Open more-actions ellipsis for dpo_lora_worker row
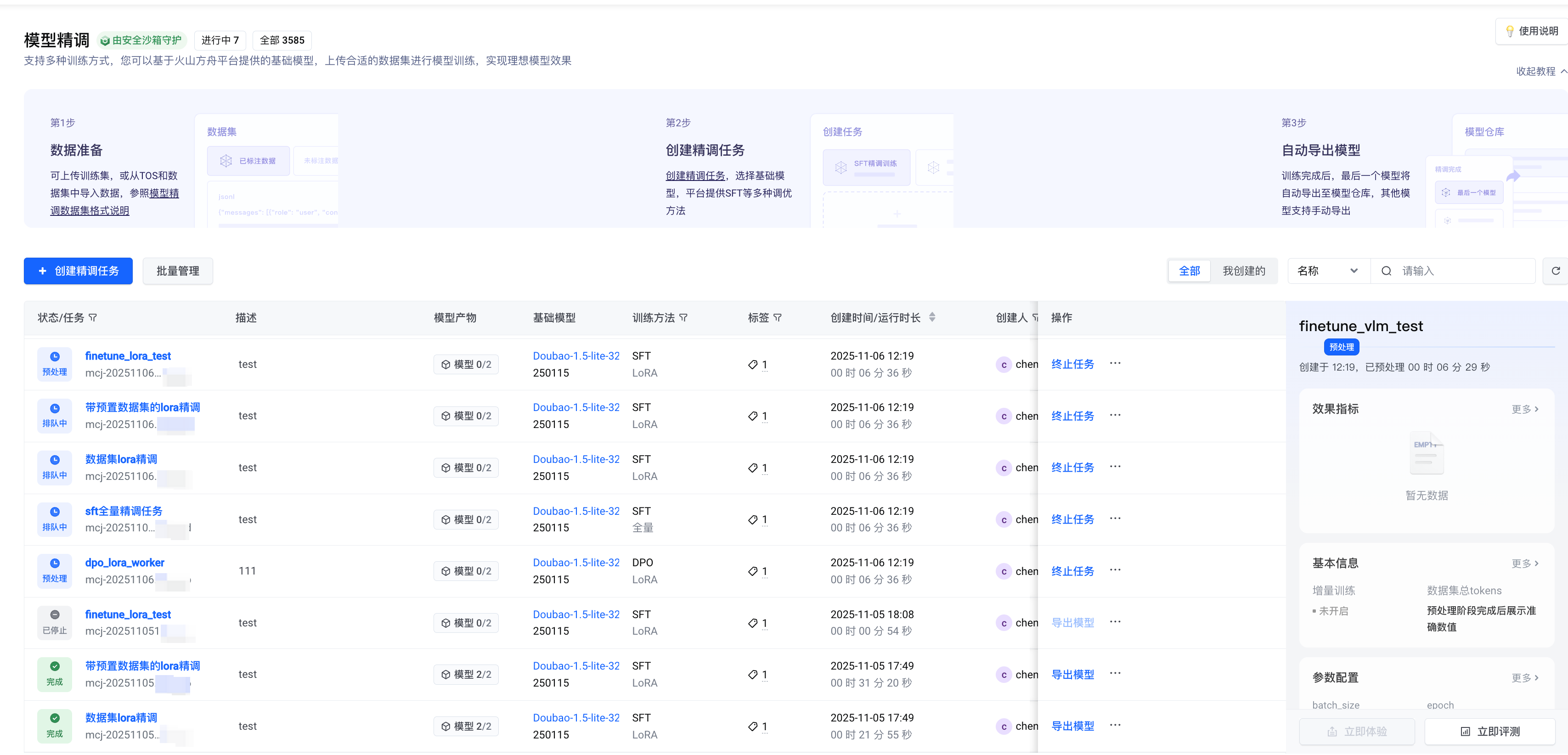The height and width of the screenshot is (755, 1568). tap(1115, 570)
